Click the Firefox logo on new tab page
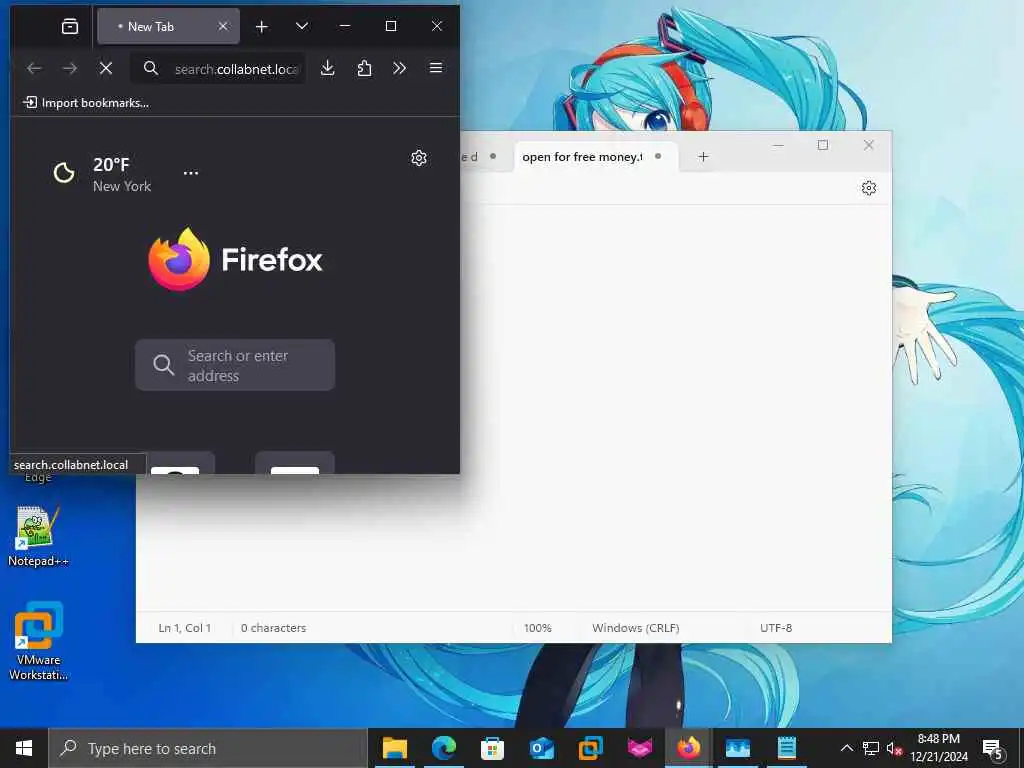 click(x=235, y=259)
